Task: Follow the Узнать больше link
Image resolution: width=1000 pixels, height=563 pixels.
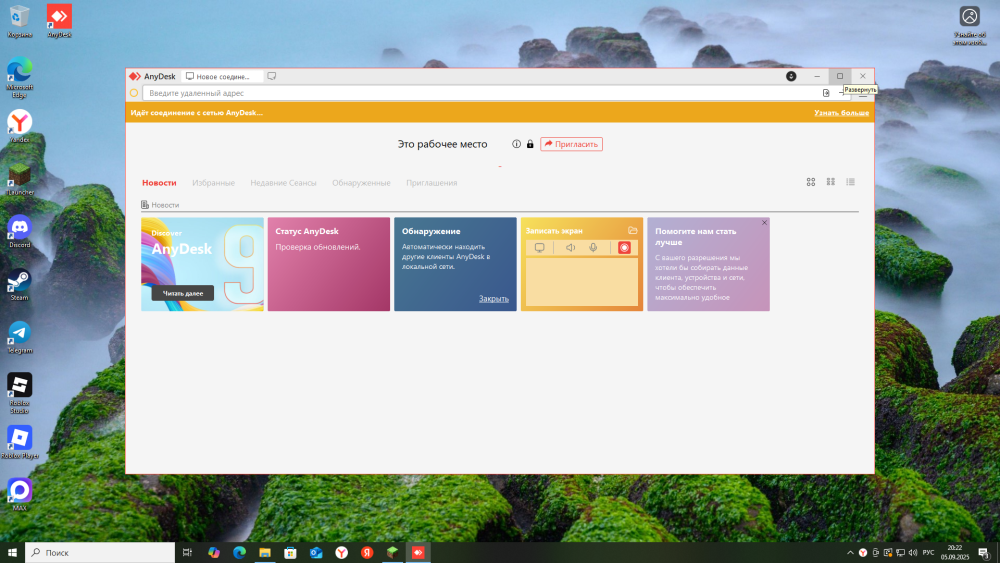Action: [x=841, y=113]
